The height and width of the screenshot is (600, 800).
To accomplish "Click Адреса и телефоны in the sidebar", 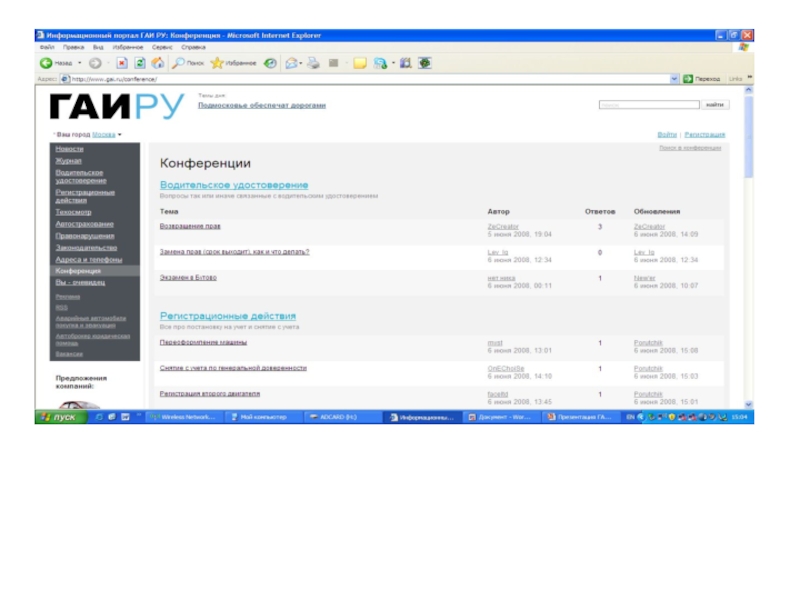I will [89, 259].
